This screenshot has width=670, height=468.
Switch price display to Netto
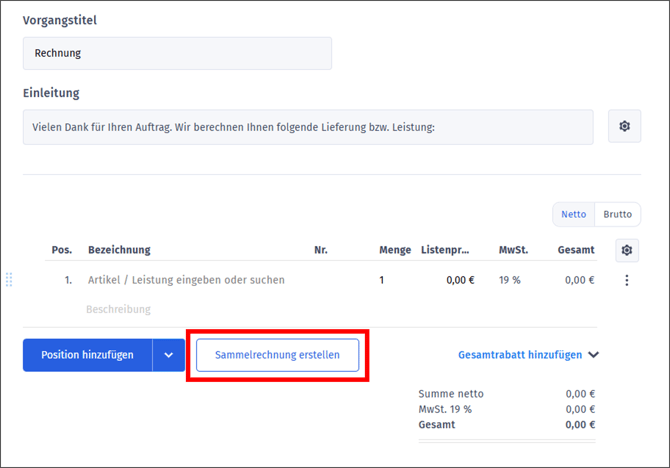tap(574, 215)
